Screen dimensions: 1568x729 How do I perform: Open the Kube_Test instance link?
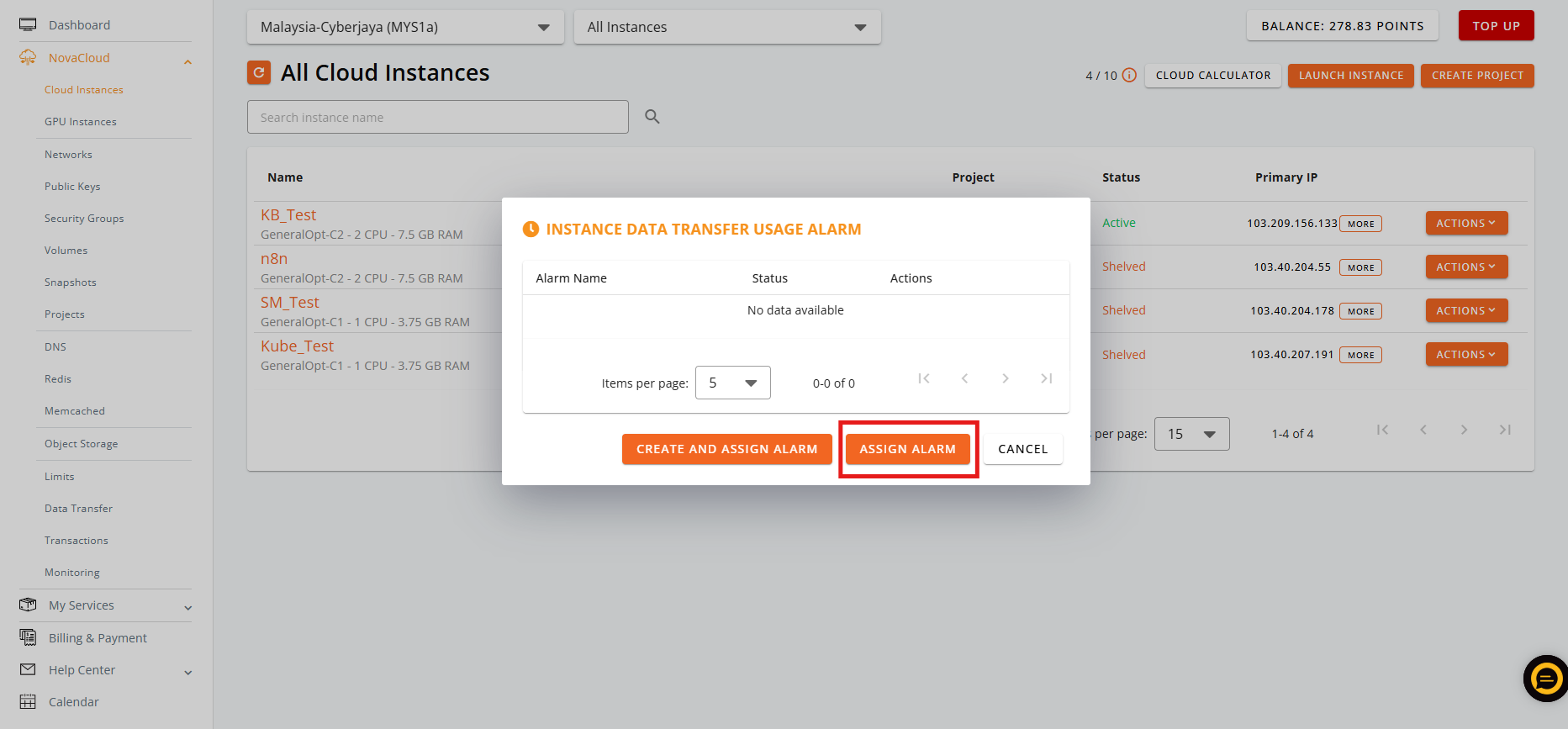[297, 346]
